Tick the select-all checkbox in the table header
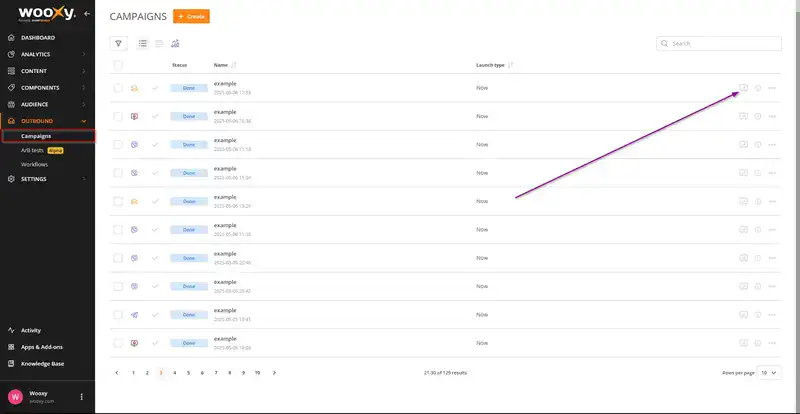The width and height of the screenshot is (800, 414). (x=118, y=65)
